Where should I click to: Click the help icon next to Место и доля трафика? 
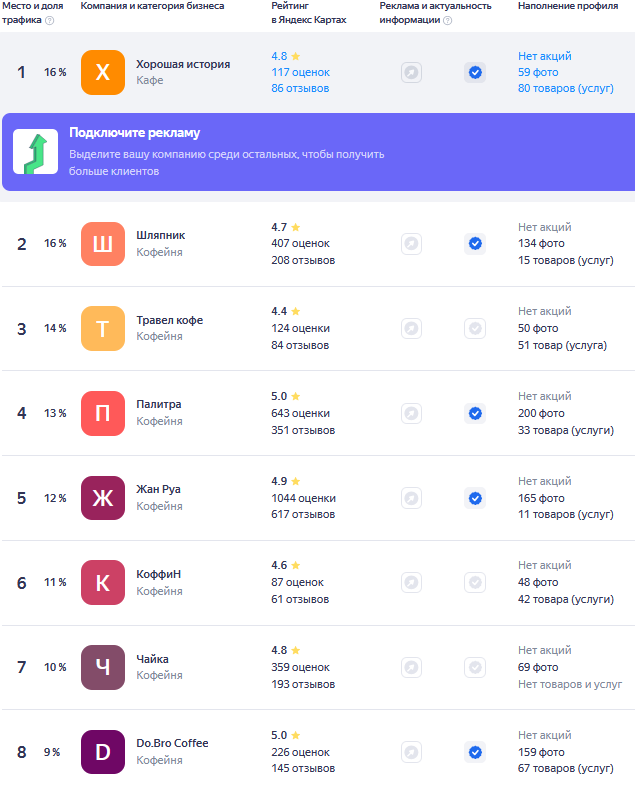coord(49,20)
